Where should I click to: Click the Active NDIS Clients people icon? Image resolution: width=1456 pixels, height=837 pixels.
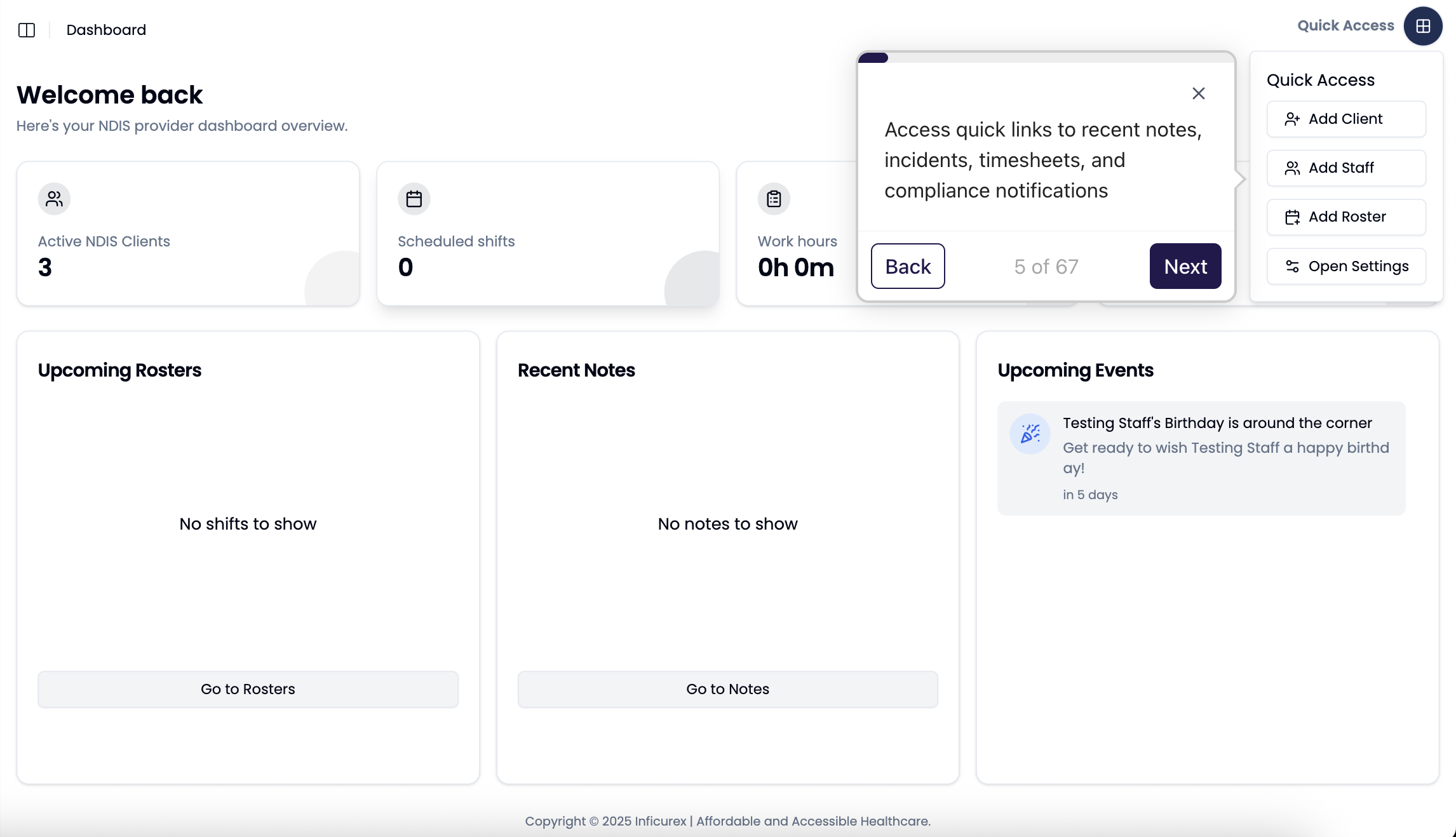point(54,199)
